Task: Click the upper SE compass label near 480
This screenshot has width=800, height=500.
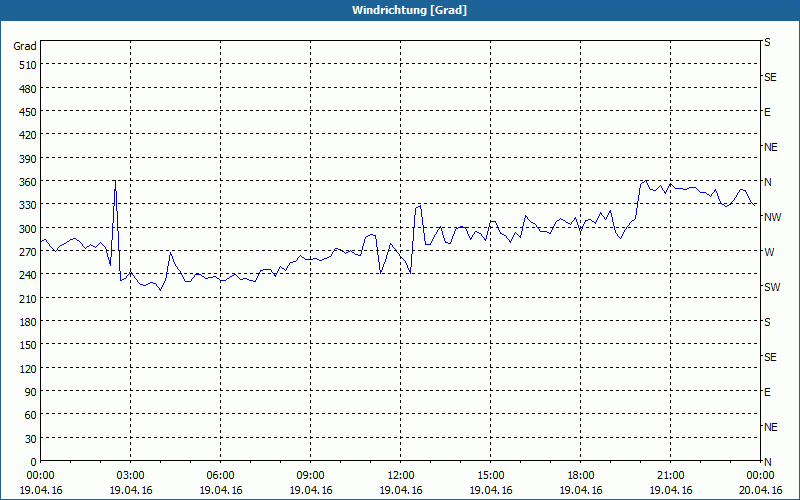Action: click(x=770, y=77)
